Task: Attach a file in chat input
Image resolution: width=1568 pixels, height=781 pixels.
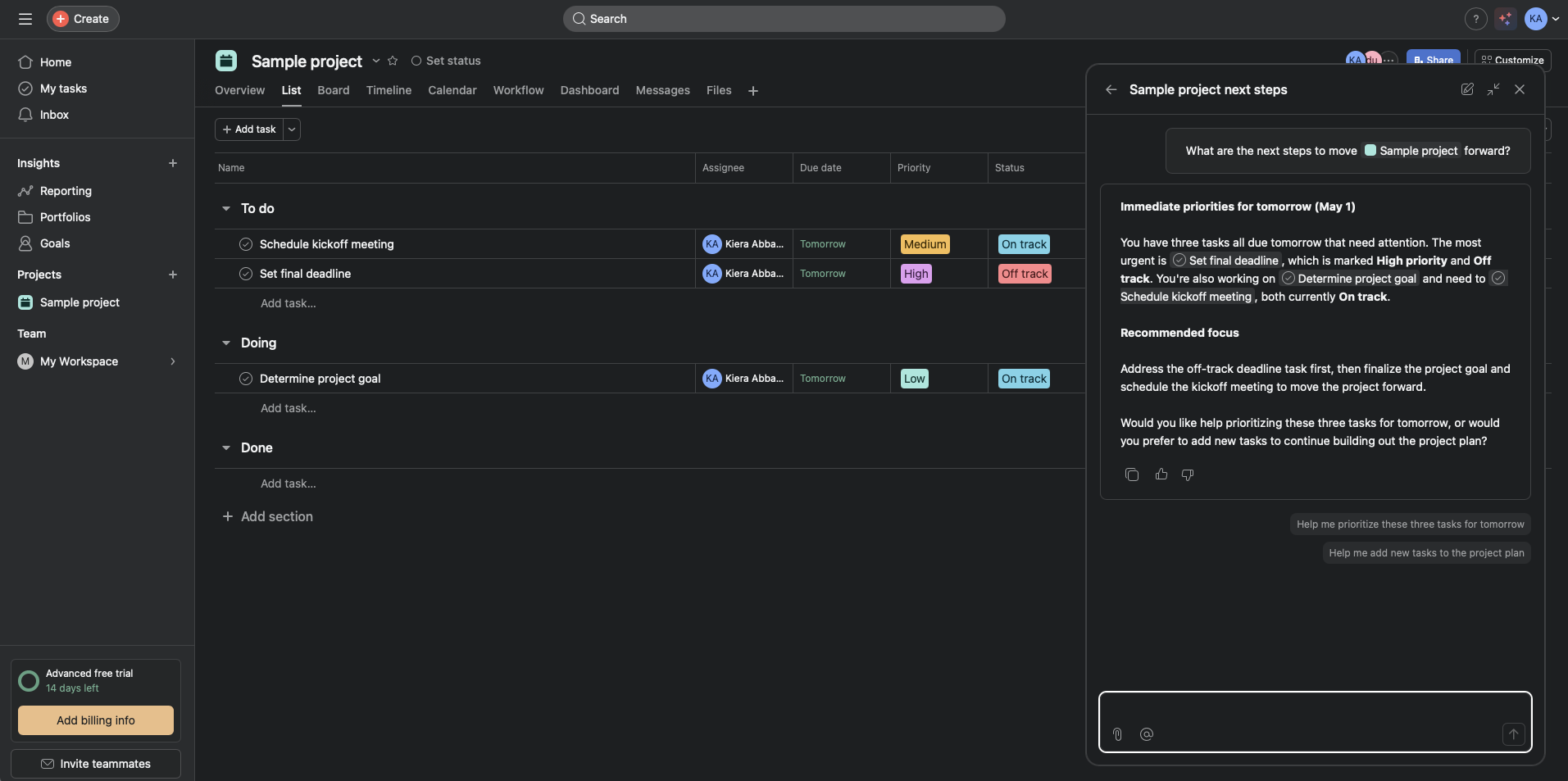Action: coord(1117,734)
